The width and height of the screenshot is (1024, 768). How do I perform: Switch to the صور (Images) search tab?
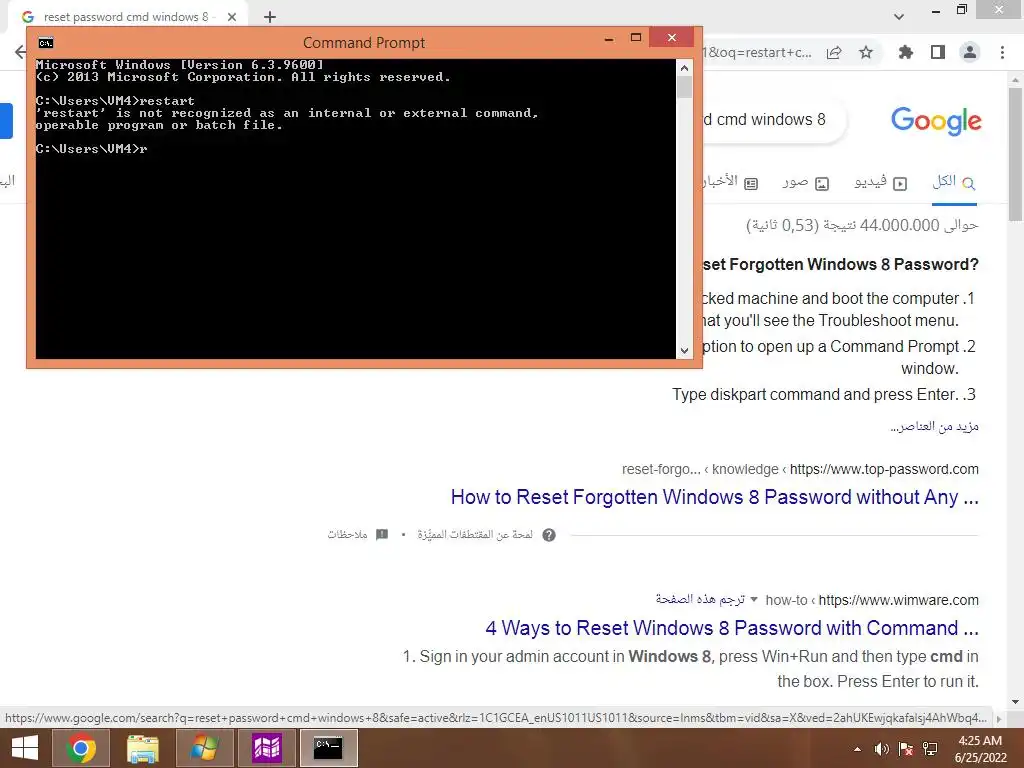pyautogui.click(x=805, y=183)
